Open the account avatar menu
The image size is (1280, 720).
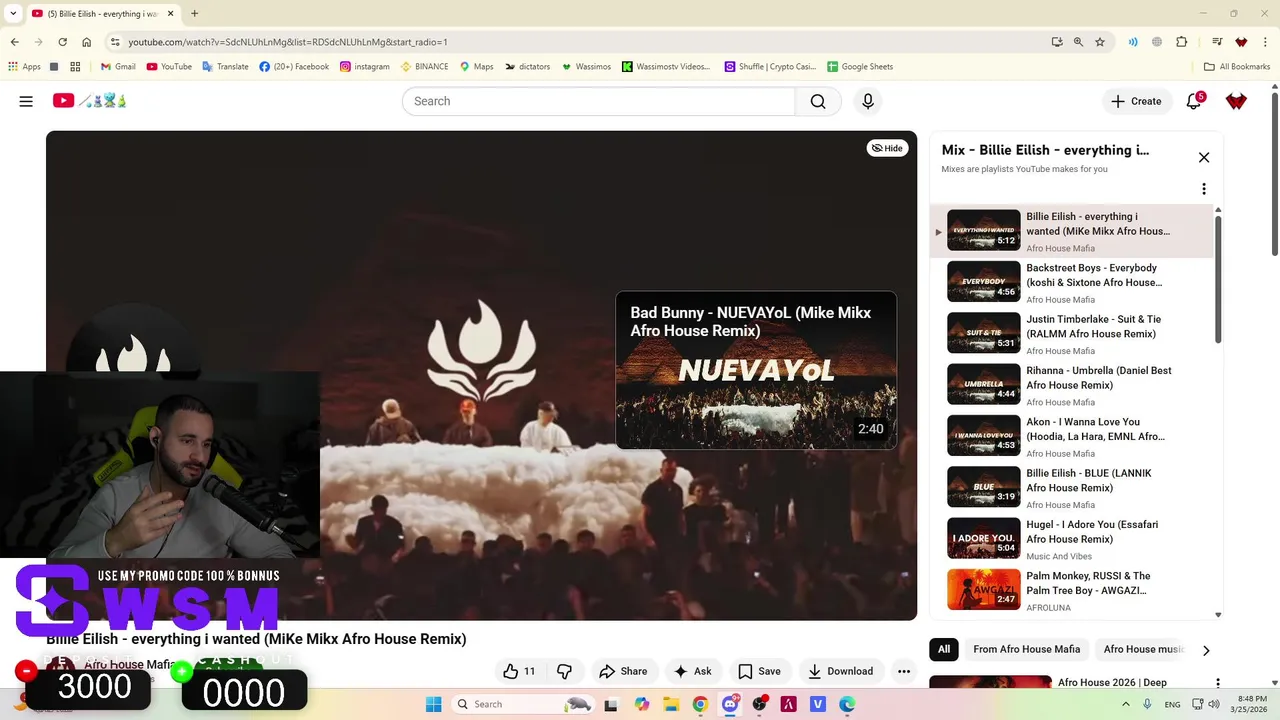1237,101
